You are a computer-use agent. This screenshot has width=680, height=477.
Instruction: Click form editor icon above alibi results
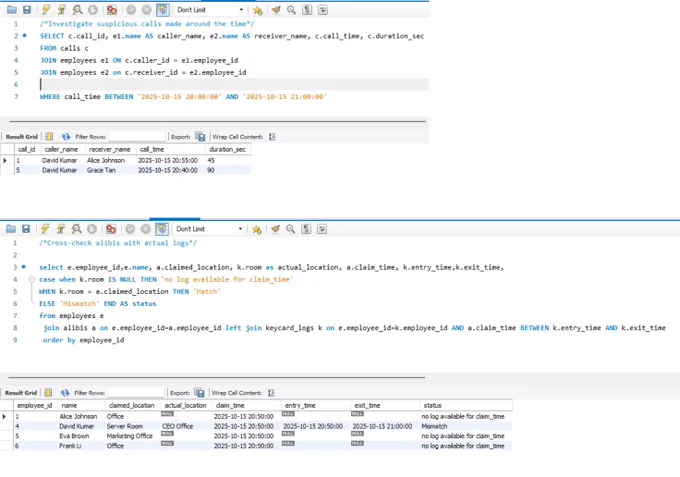click(48, 393)
